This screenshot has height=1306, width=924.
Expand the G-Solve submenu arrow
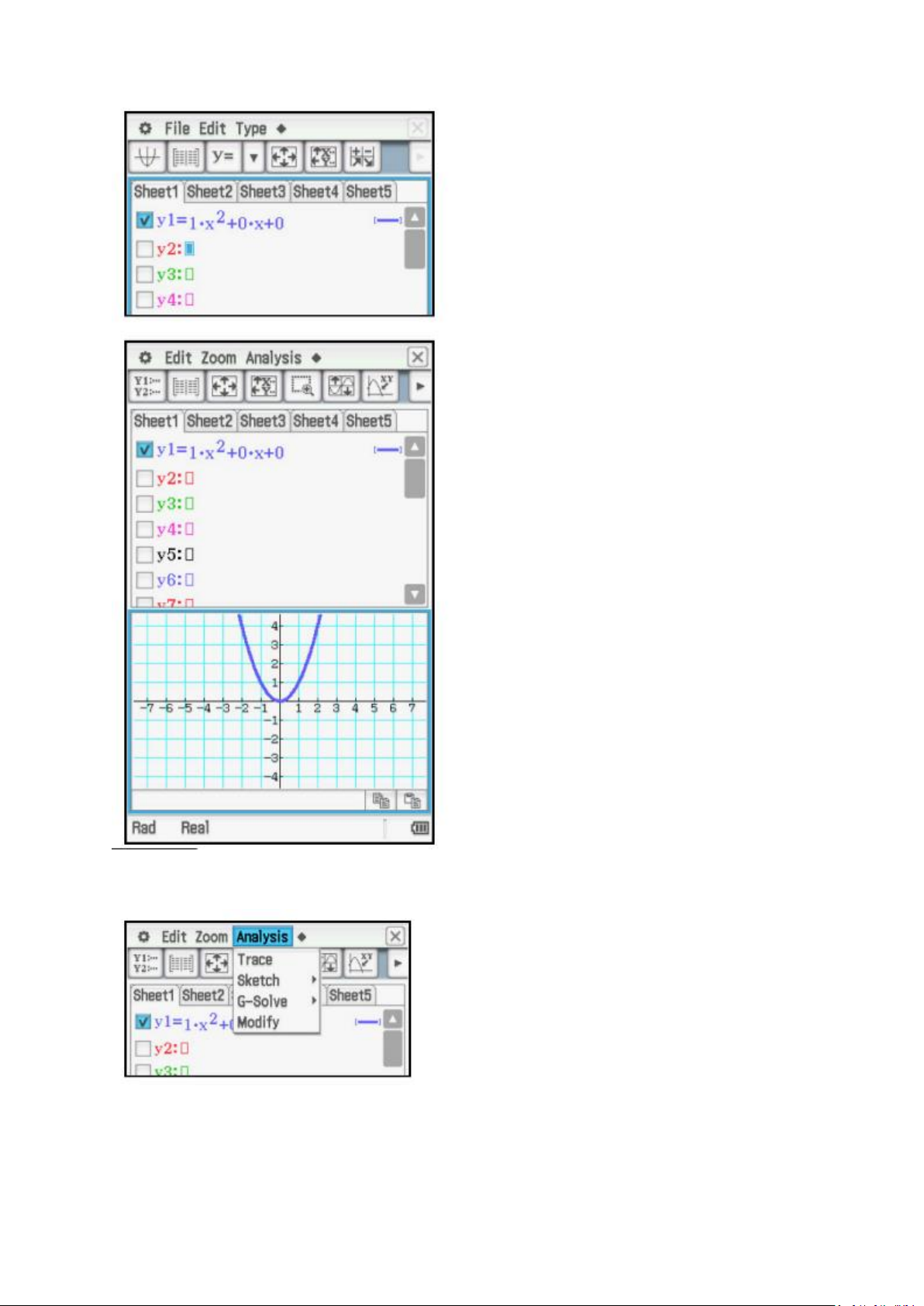click(314, 1001)
